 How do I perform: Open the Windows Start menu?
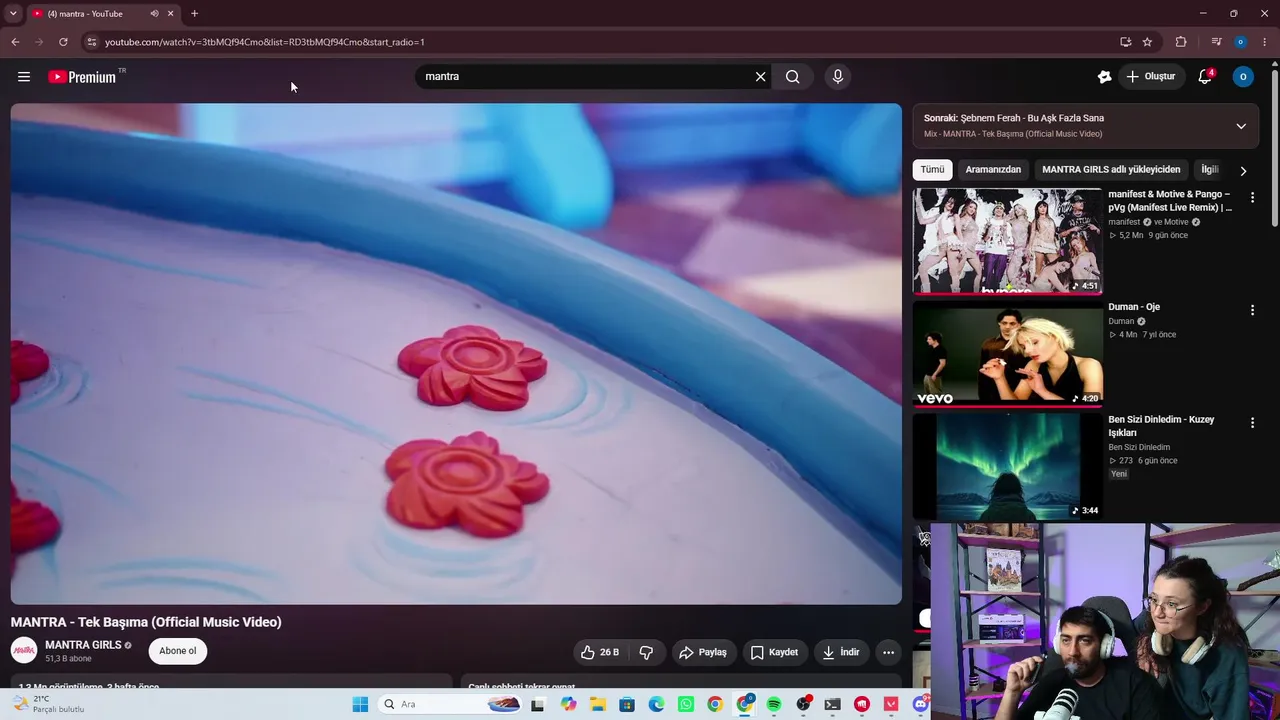coord(360,705)
